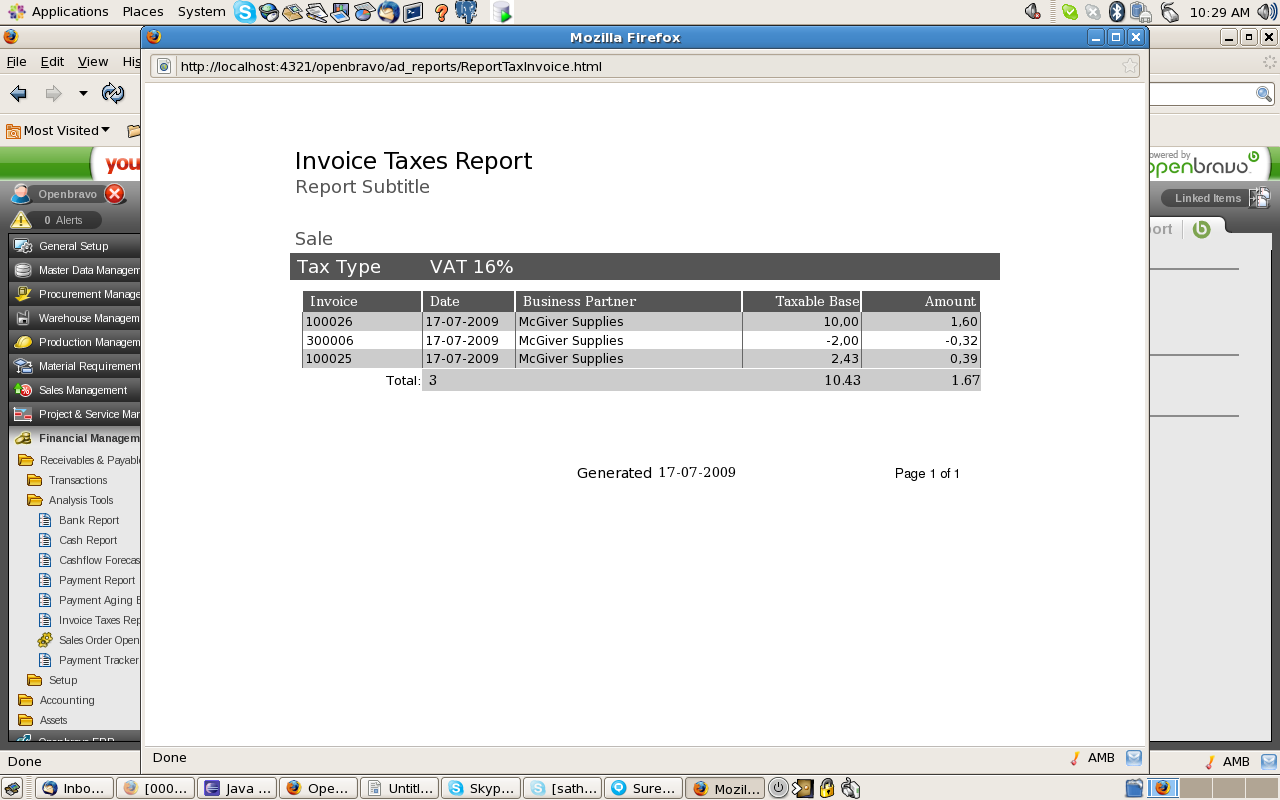
Task: Click invoice number 100026 in the report
Action: click(x=329, y=322)
